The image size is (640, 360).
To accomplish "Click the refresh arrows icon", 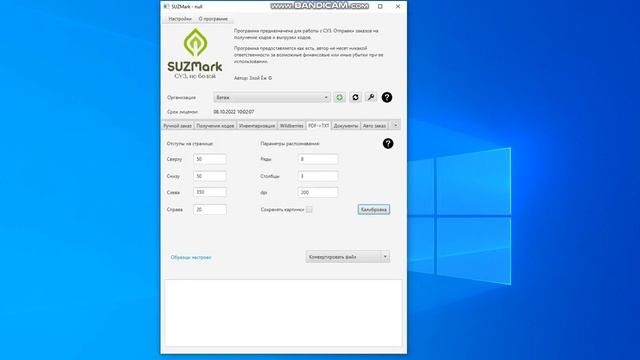I will [355, 97].
